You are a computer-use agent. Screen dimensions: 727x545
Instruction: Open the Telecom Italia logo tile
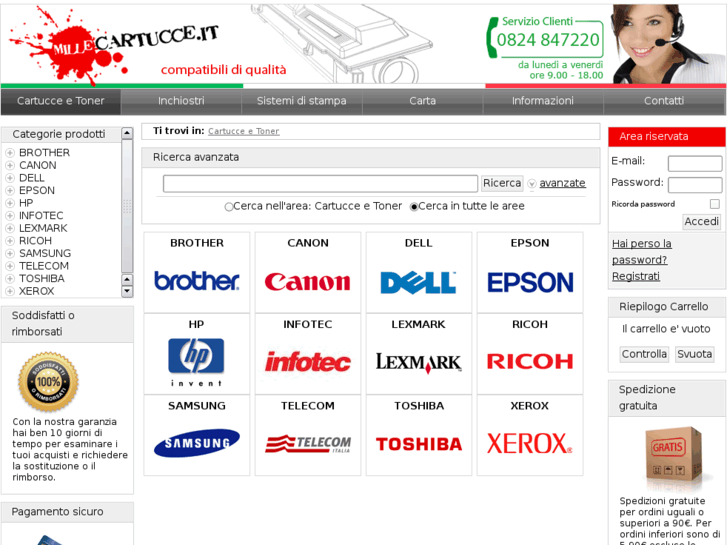(307, 444)
